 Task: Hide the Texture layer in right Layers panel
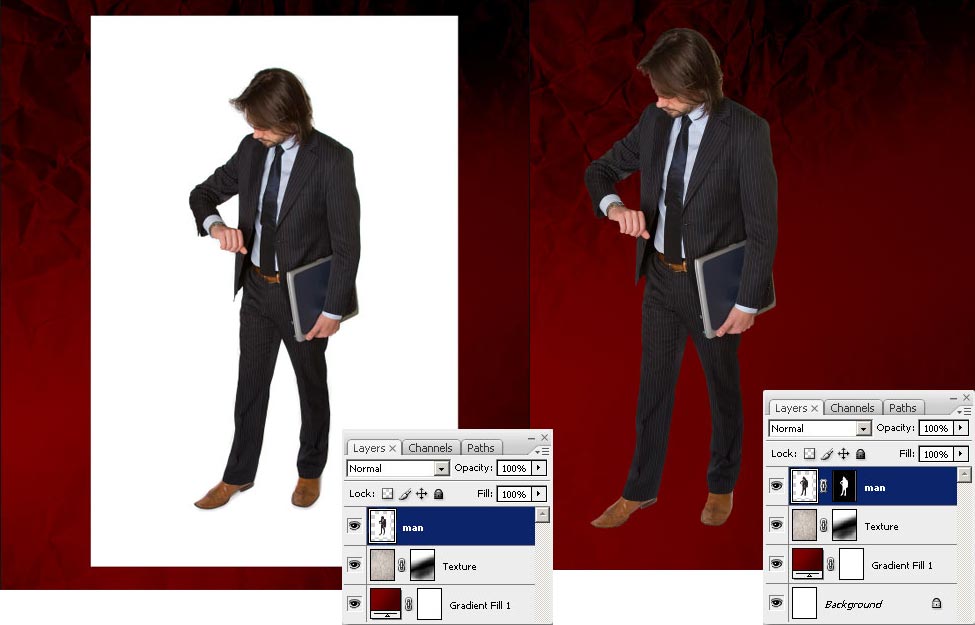point(777,525)
